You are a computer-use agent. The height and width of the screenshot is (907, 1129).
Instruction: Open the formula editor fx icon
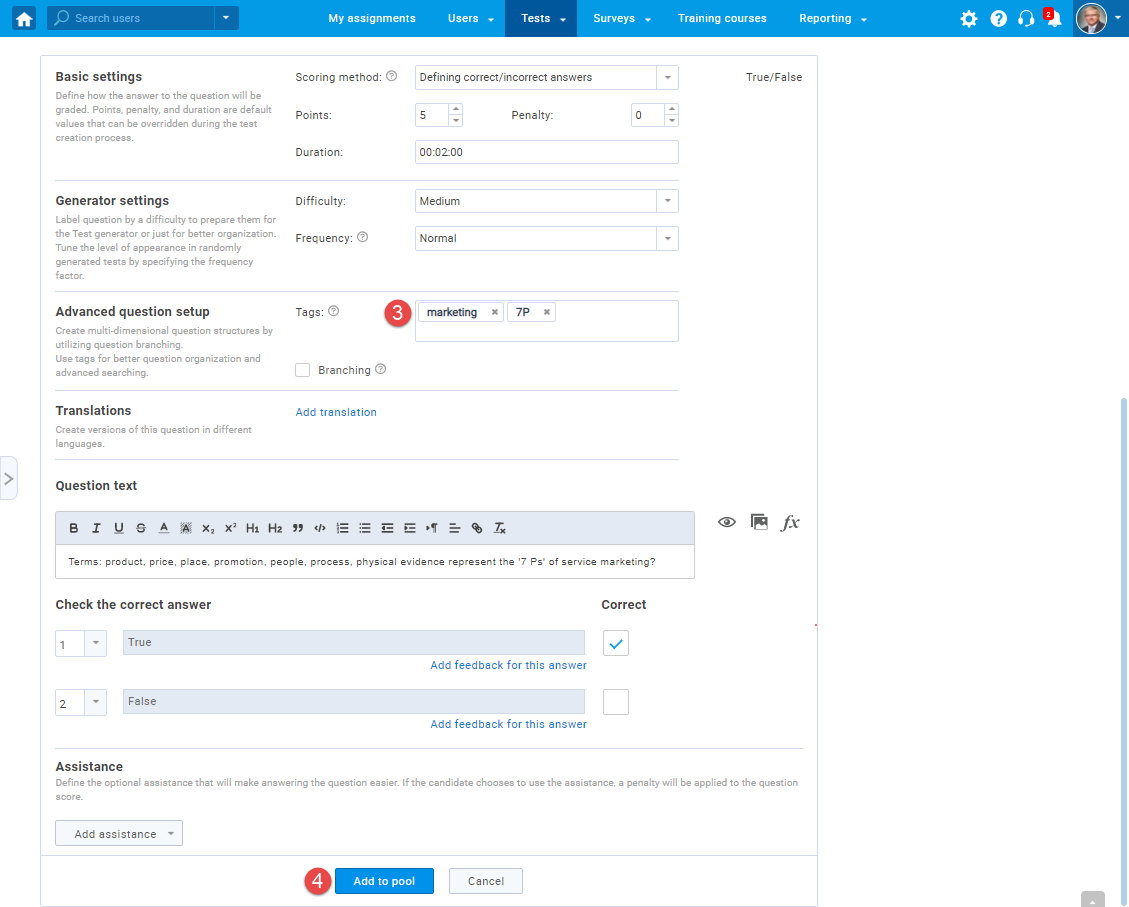(790, 522)
